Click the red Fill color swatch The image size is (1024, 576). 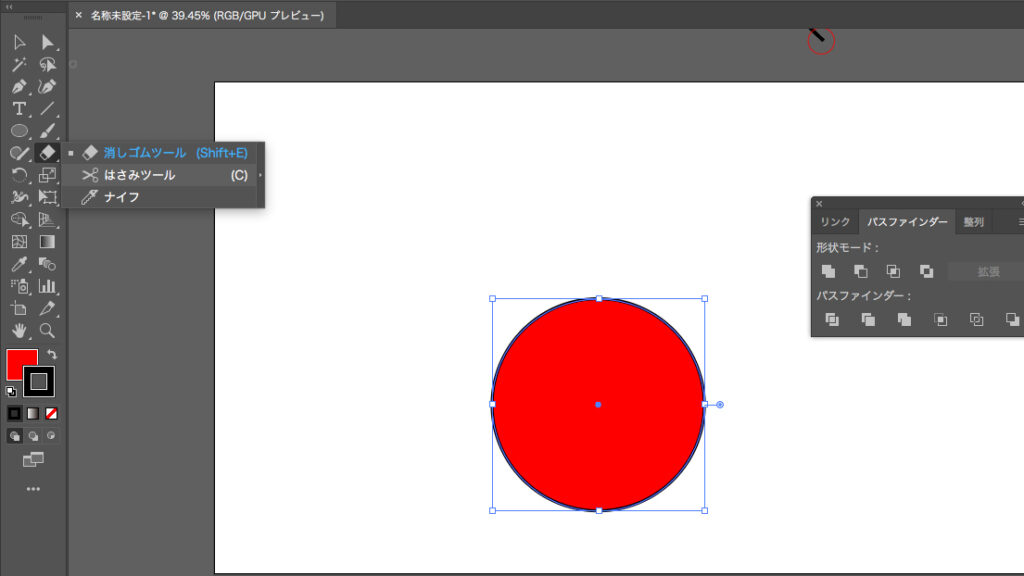[17, 360]
